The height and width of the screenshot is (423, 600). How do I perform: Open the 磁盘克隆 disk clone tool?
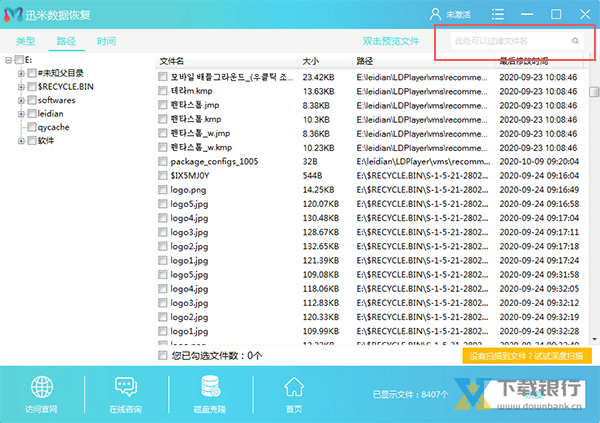point(210,387)
